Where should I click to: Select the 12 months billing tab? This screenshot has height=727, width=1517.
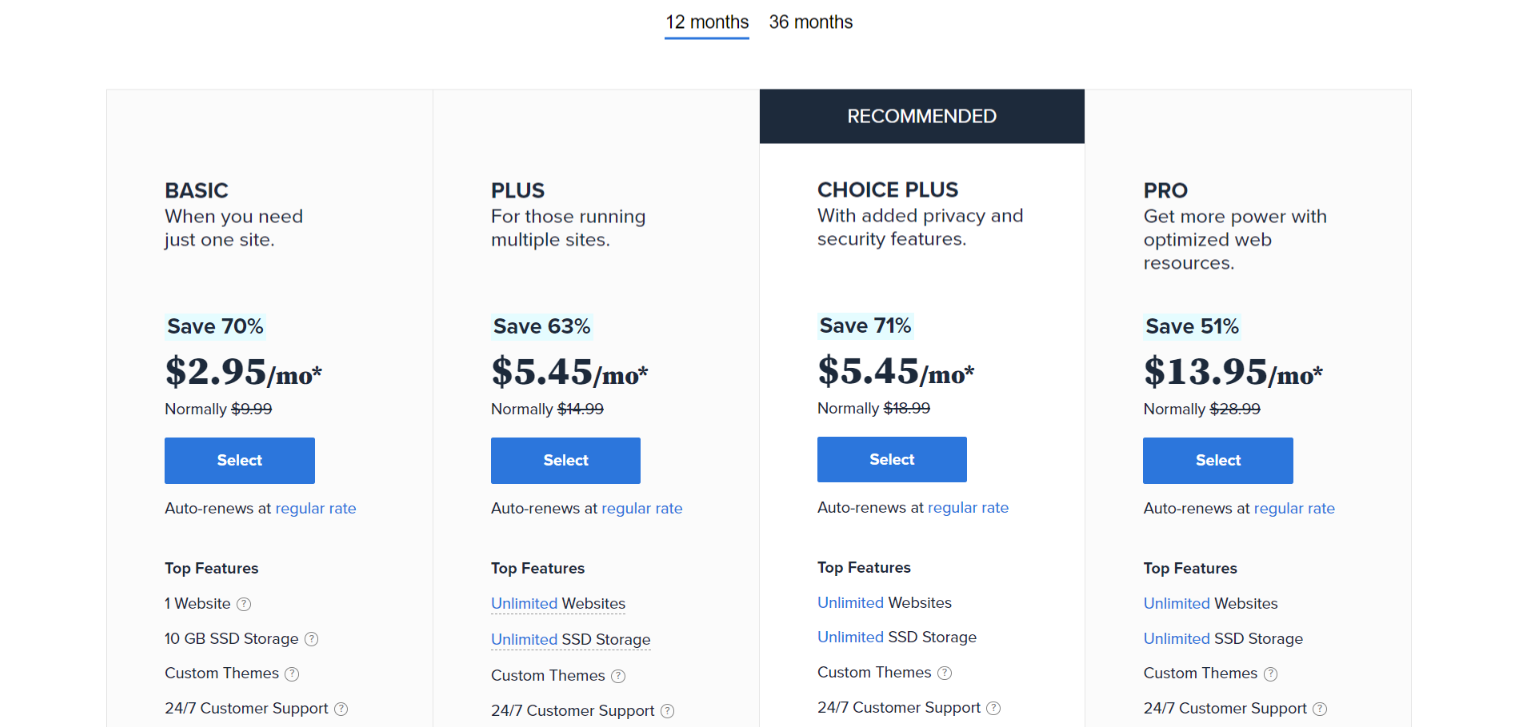coord(707,22)
